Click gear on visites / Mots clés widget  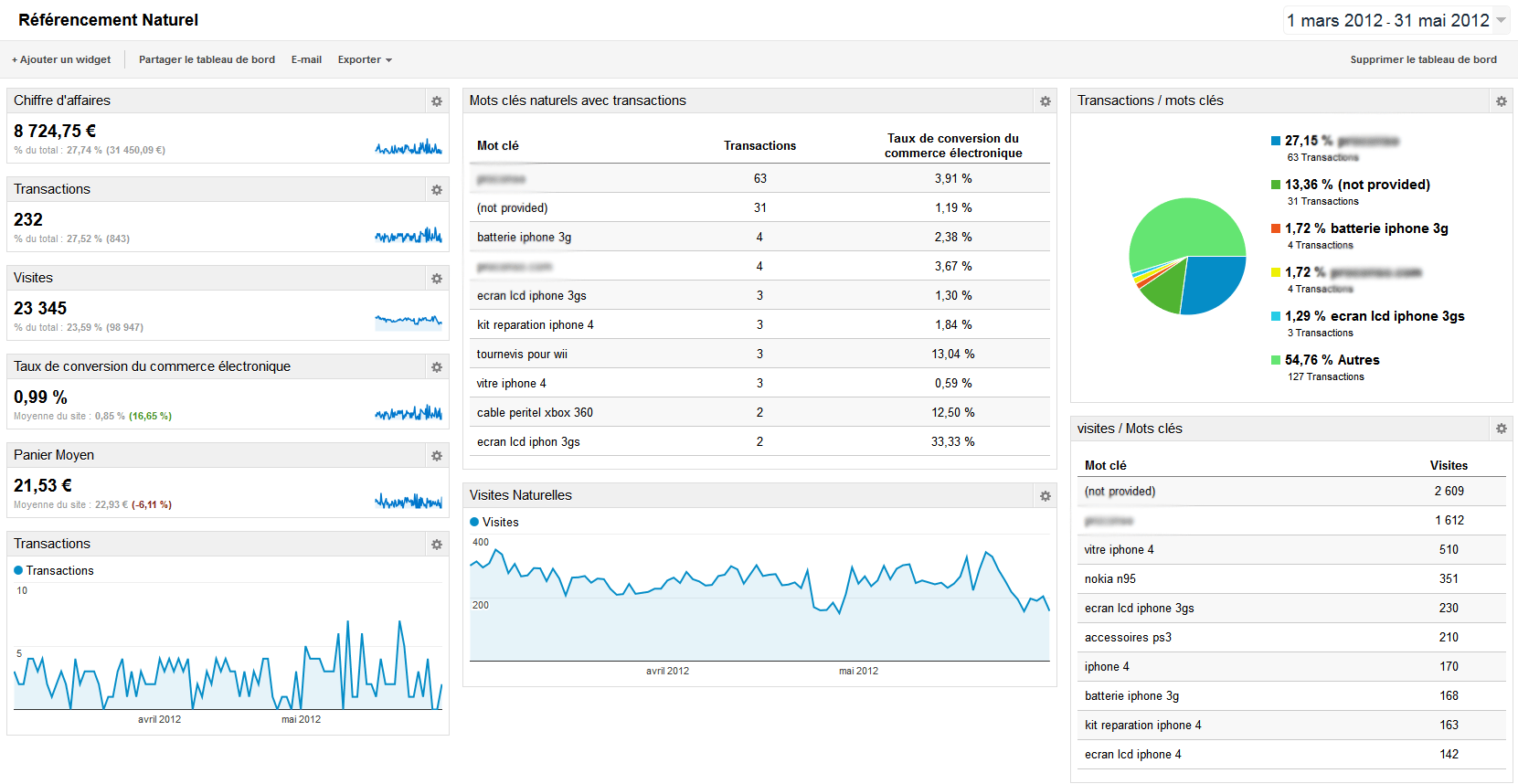[x=1501, y=429]
